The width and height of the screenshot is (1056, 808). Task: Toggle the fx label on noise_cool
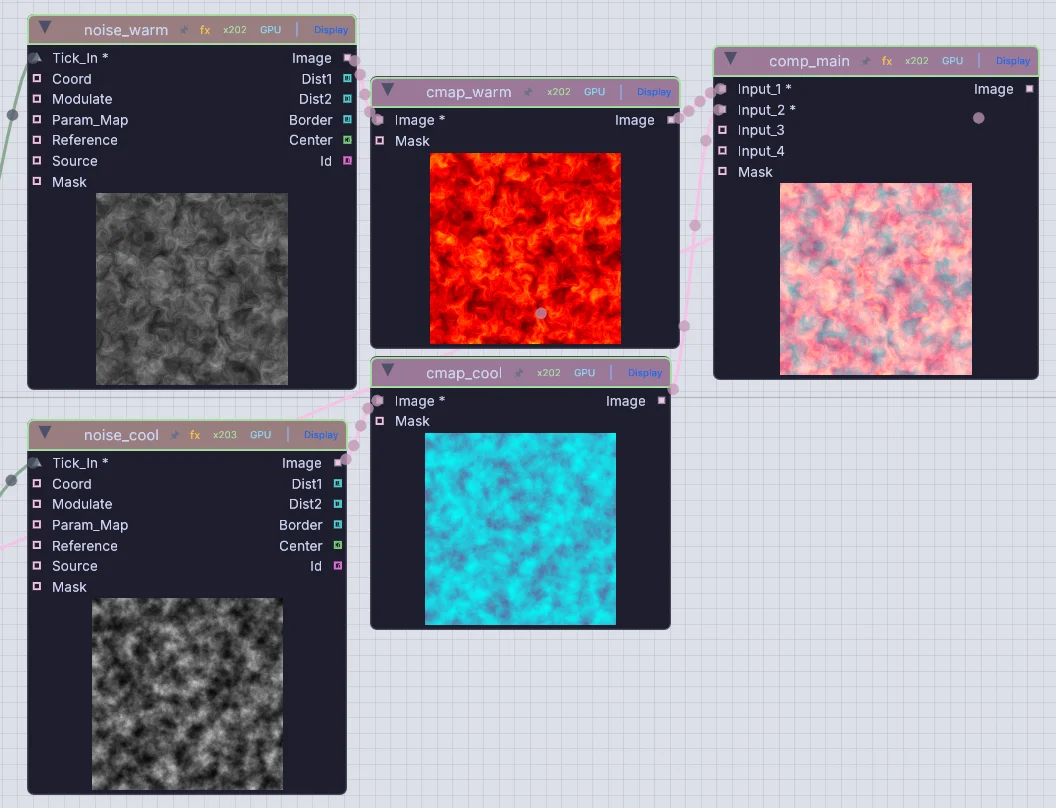(x=195, y=435)
